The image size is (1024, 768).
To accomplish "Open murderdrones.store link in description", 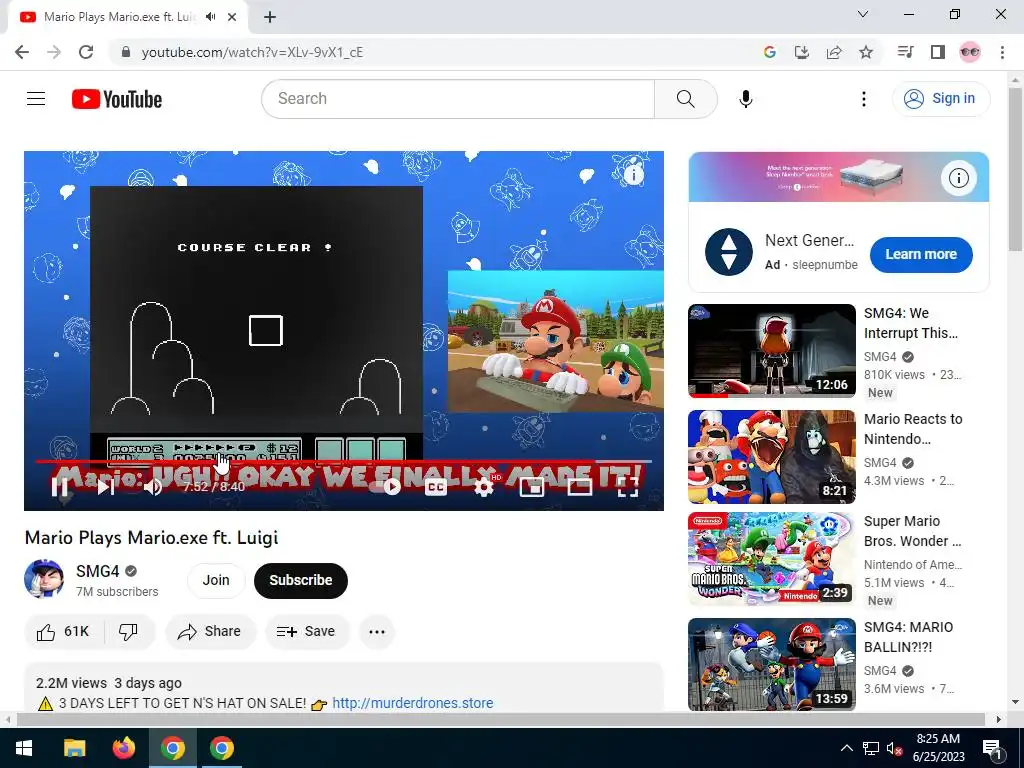I will coord(413,703).
